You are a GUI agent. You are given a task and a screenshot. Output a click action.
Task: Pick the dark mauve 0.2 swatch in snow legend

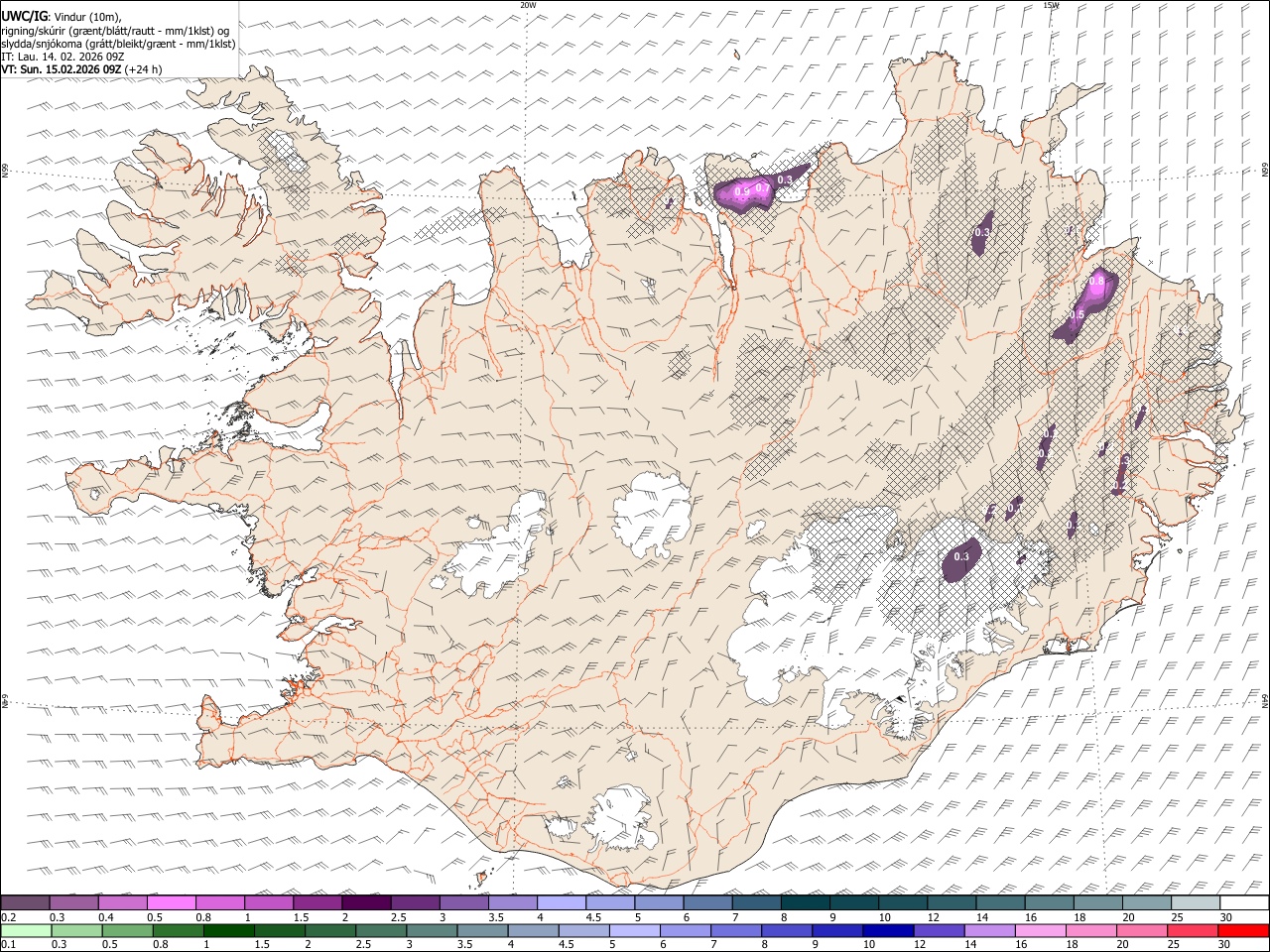pos(26,903)
